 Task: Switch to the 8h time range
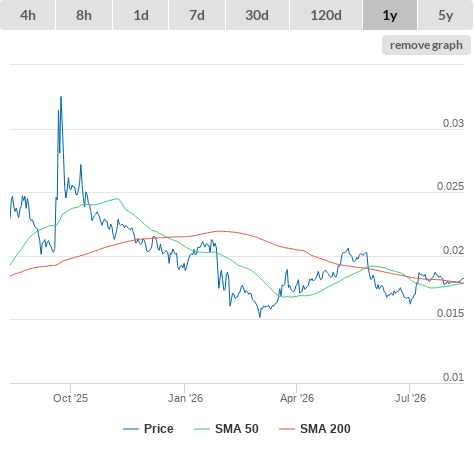coord(84,15)
